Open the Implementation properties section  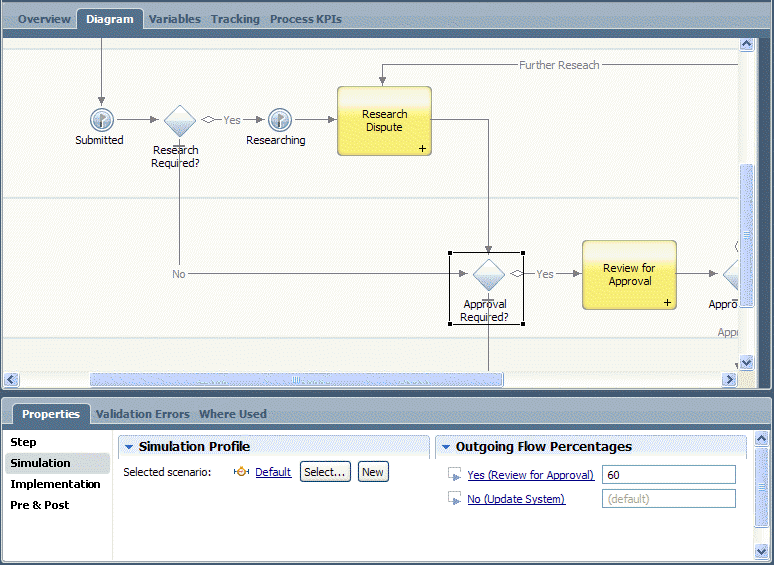[x=55, y=484]
